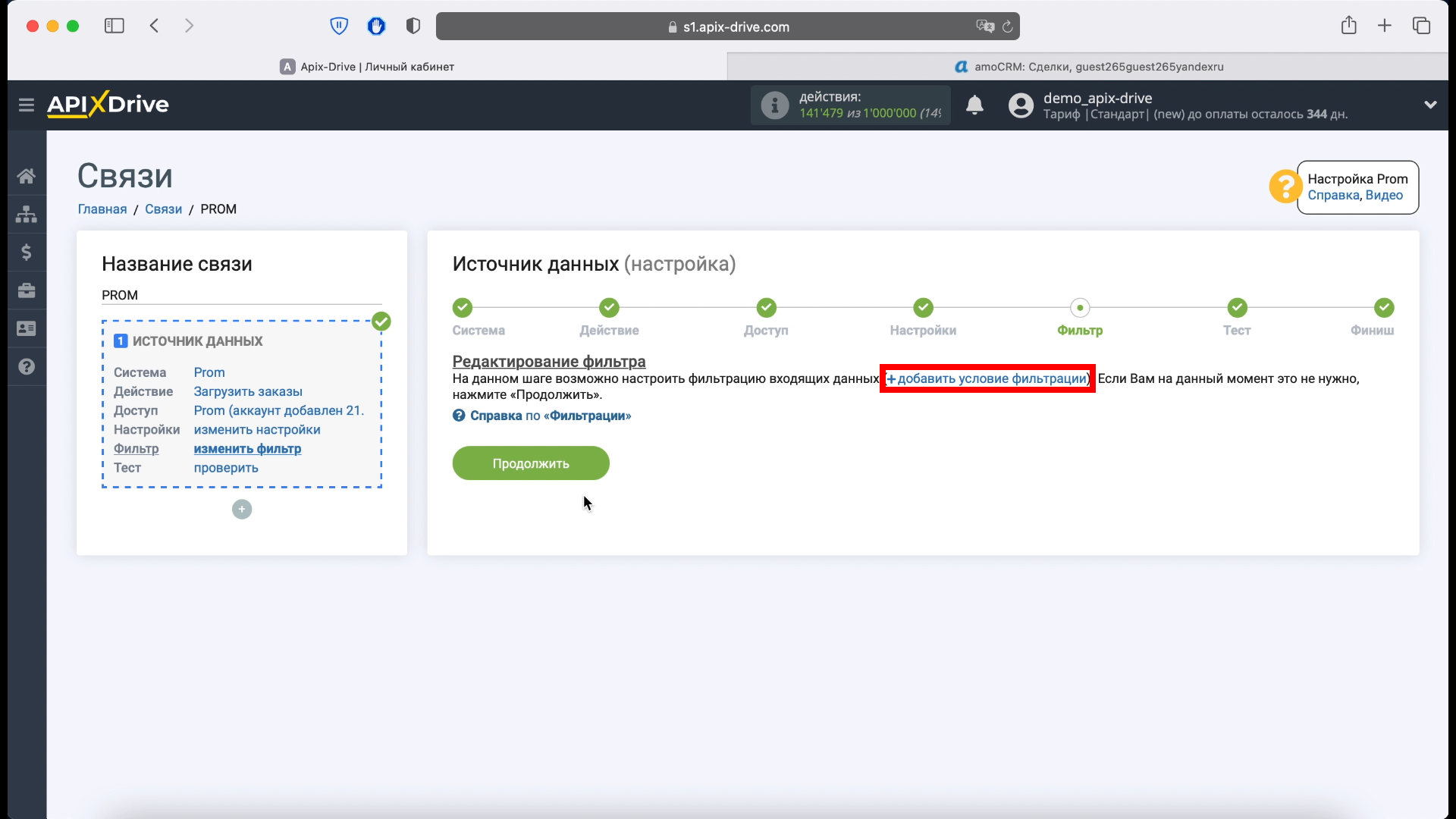Click the translate icon in address bar
1456x819 pixels.
pos(984,26)
